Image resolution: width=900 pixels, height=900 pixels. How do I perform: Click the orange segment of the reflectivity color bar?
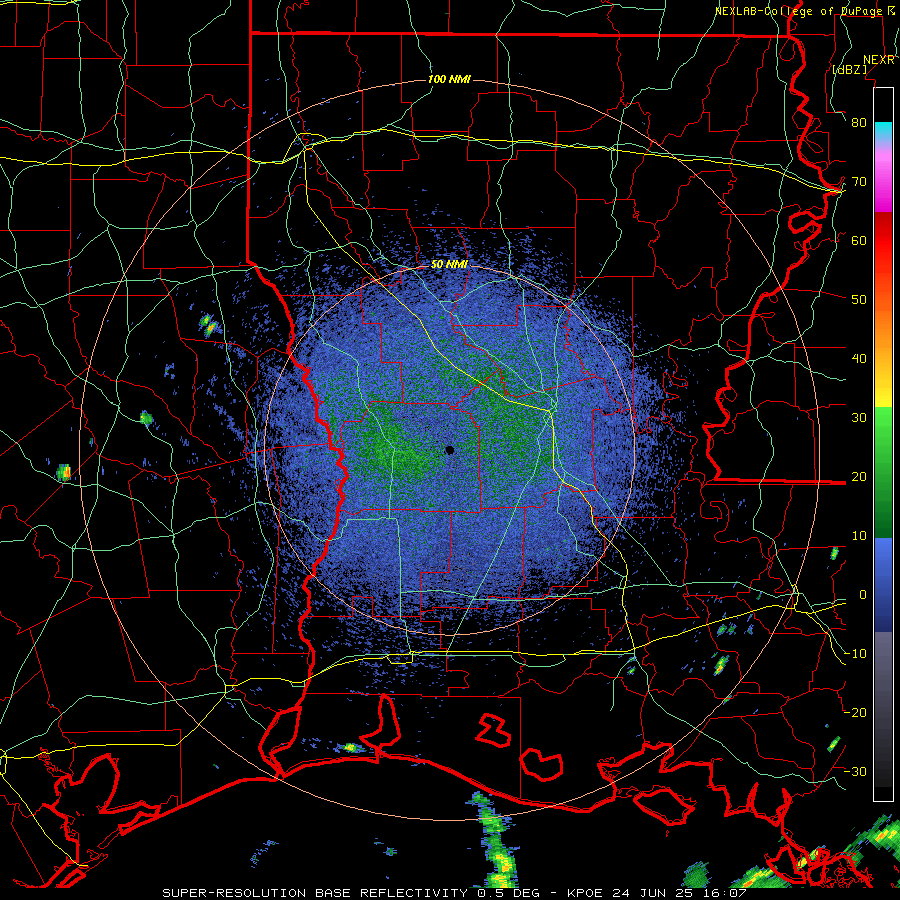(883, 330)
